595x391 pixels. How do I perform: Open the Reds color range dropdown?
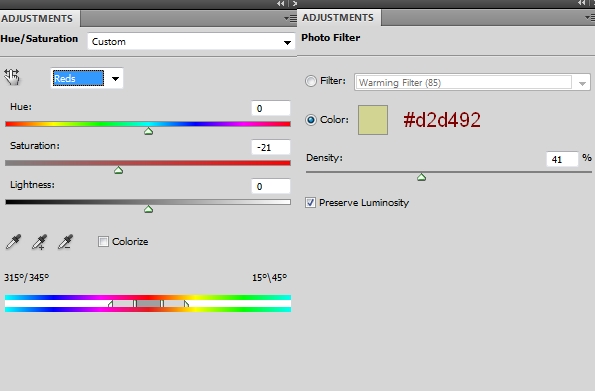click(87, 78)
